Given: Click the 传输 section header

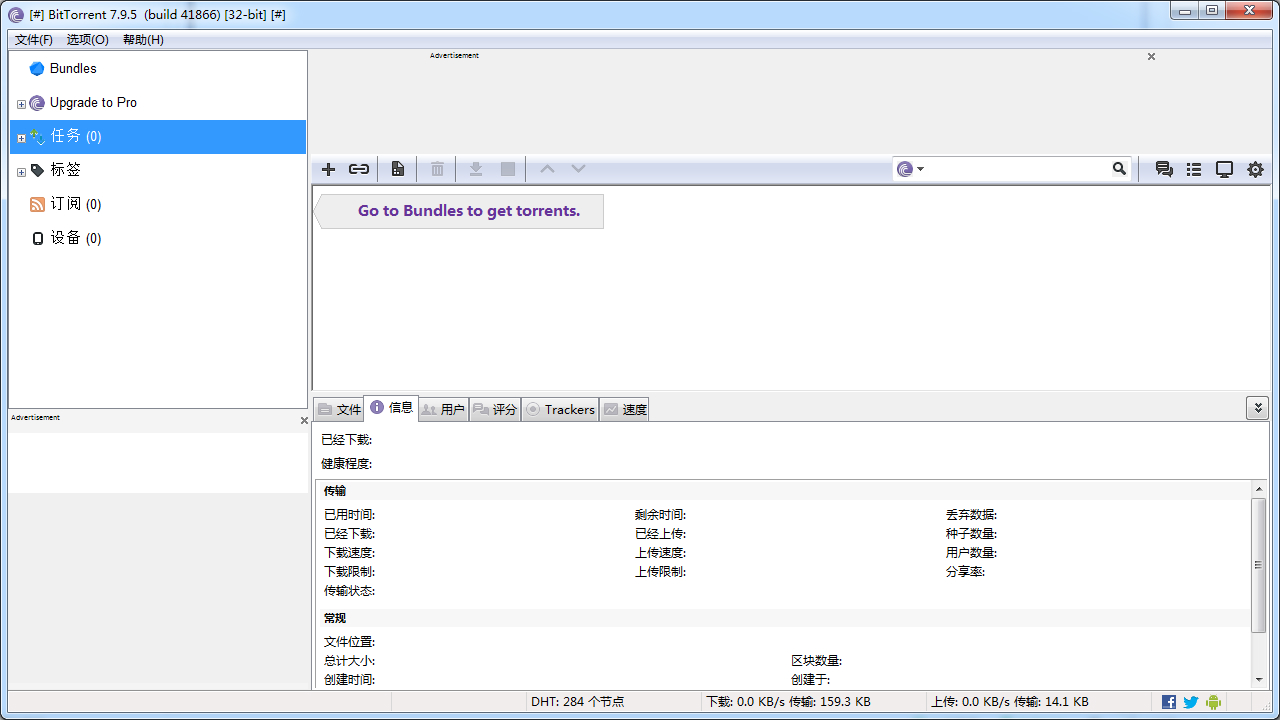Looking at the screenshot, I should pyautogui.click(x=335, y=491).
